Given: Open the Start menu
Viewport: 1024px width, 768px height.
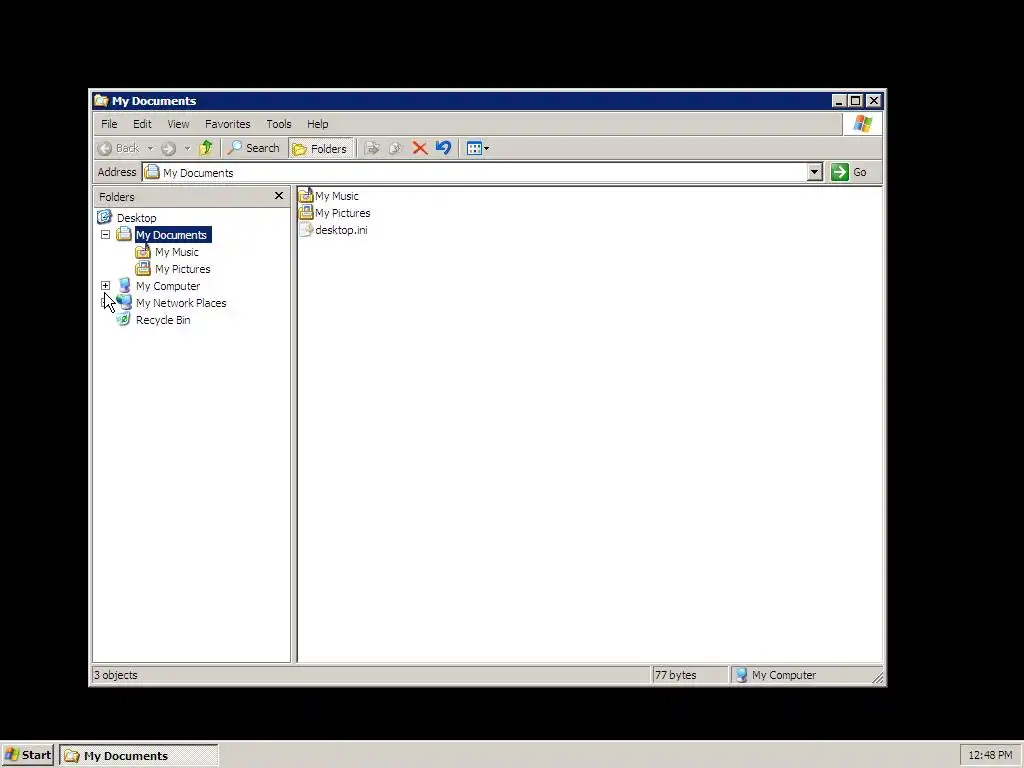Looking at the screenshot, I should [27, 756].
